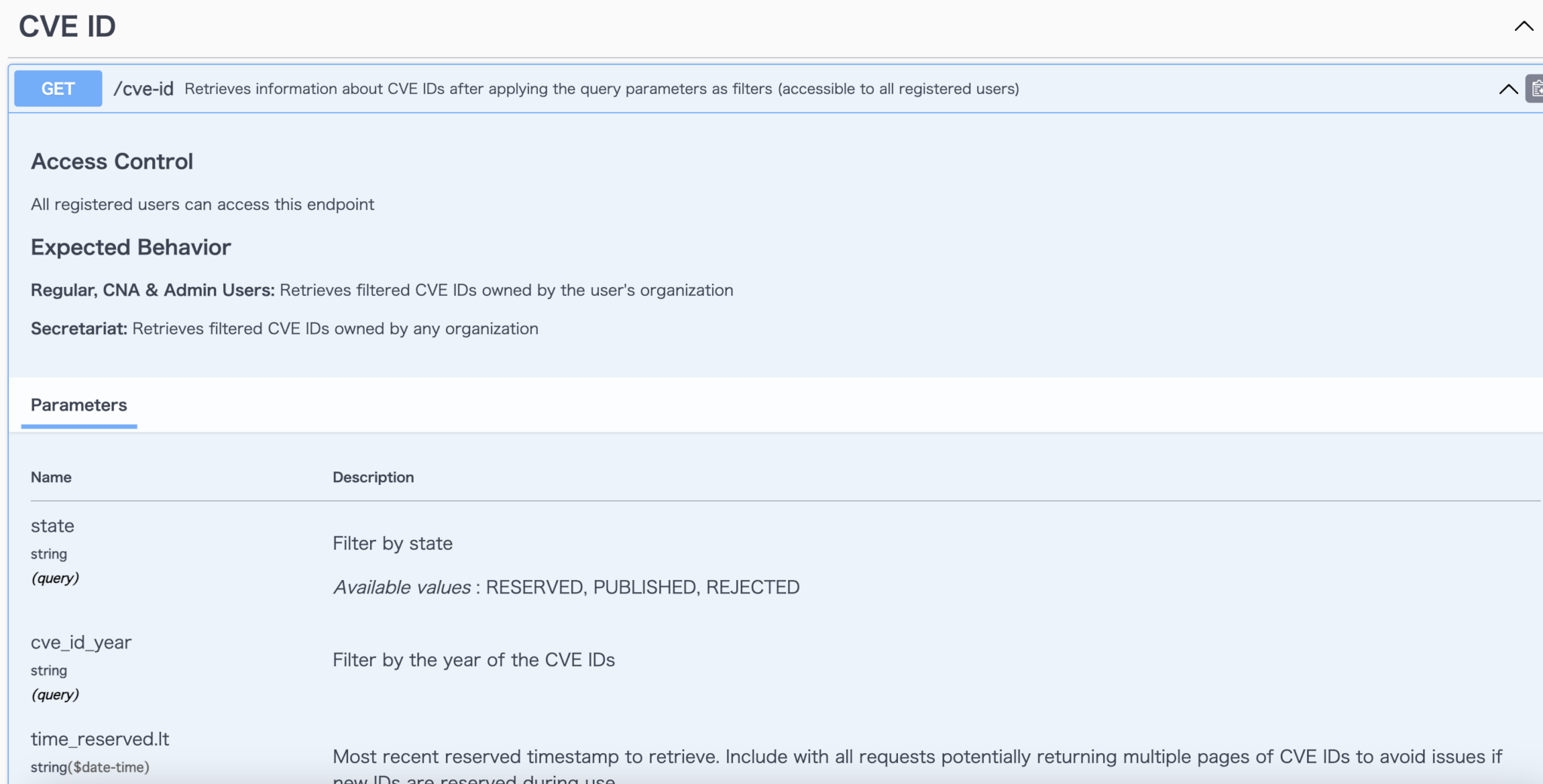Click the Access Control heading
Viewport: 1543px width, 784px height.
tap(112, 161)
